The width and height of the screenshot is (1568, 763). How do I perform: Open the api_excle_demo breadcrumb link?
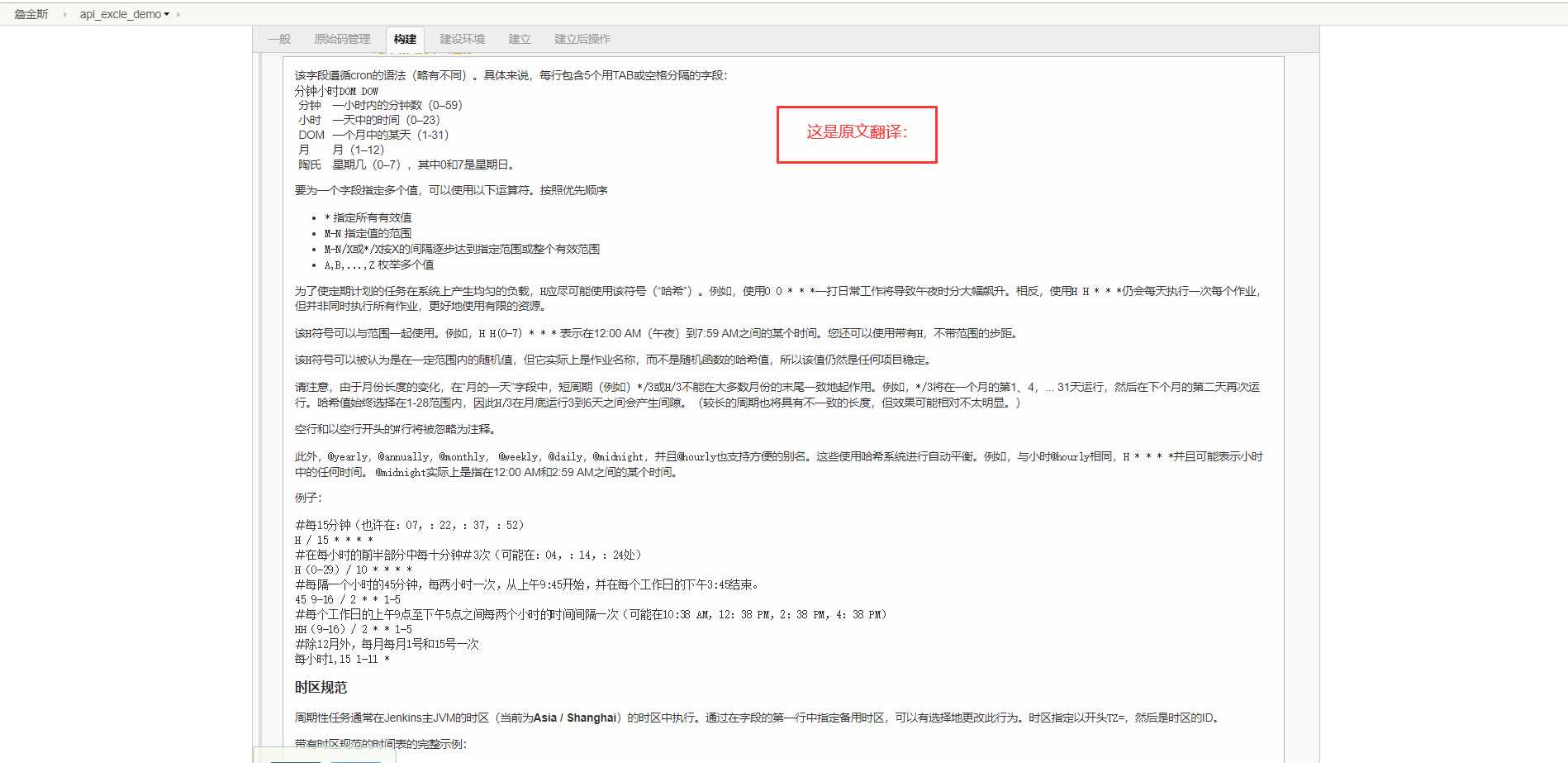(121, 14)
